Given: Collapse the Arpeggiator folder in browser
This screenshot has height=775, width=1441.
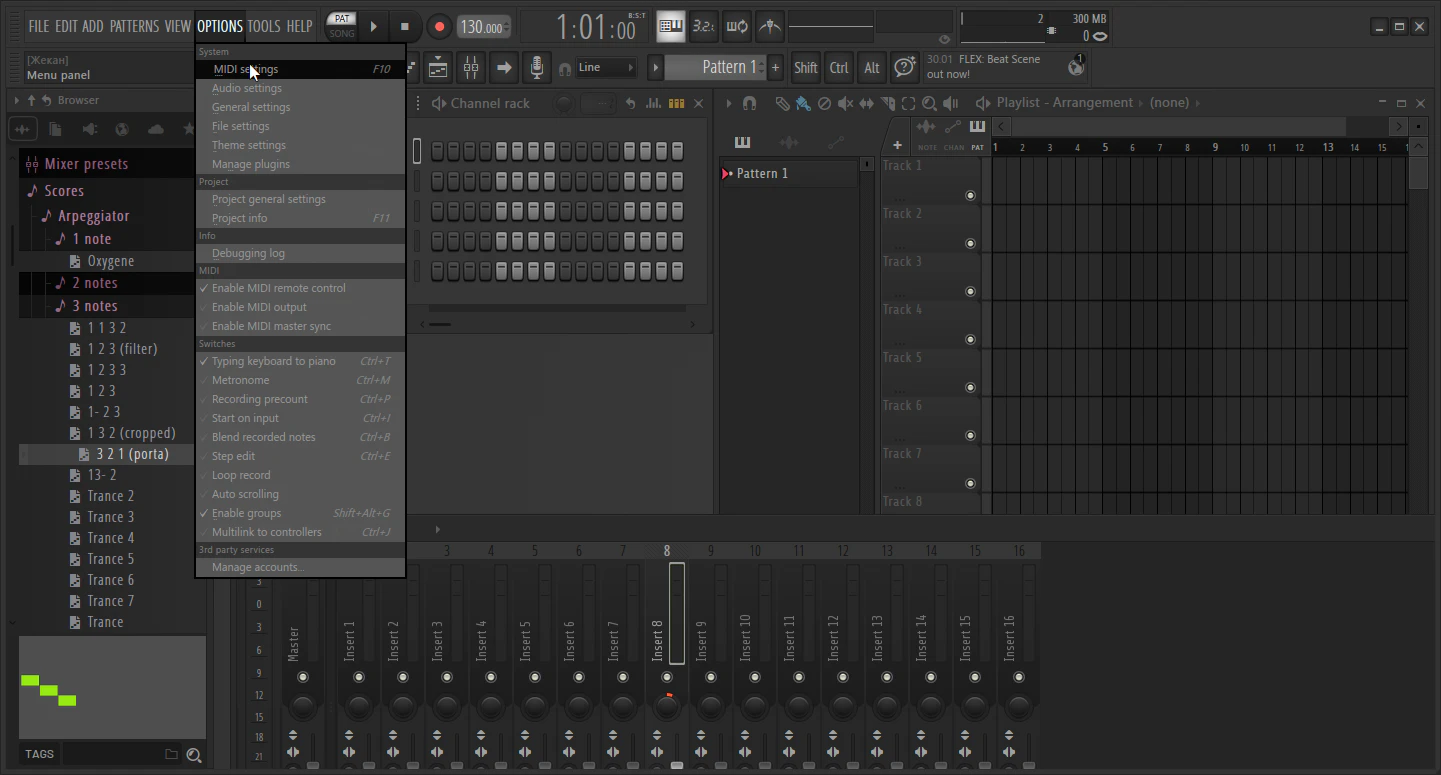Looking at the screenshot, I should pos(93,216).
